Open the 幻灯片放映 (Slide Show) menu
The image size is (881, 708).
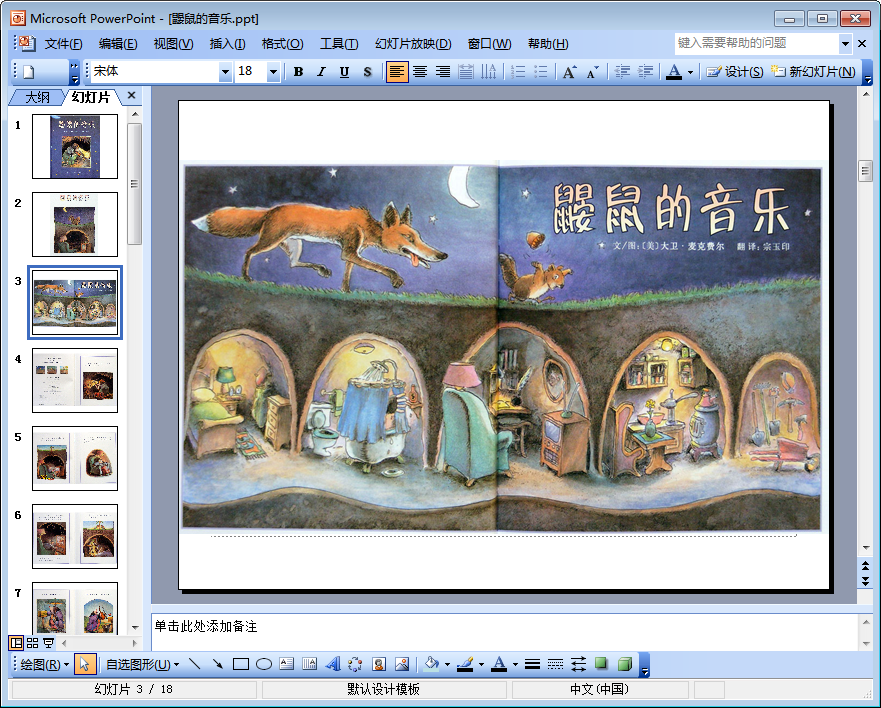(x=413, y=44)
